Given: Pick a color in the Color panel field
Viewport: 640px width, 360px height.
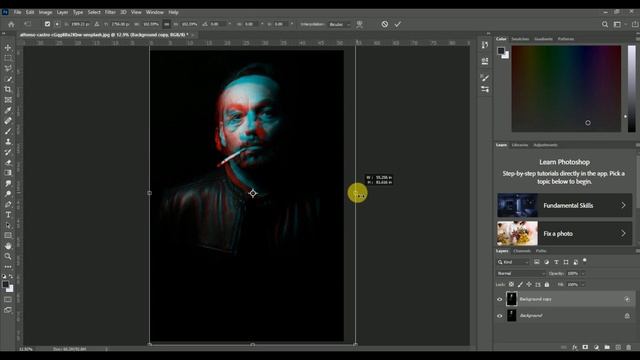Looking at the screenshot, I should [x=566, y=89].
